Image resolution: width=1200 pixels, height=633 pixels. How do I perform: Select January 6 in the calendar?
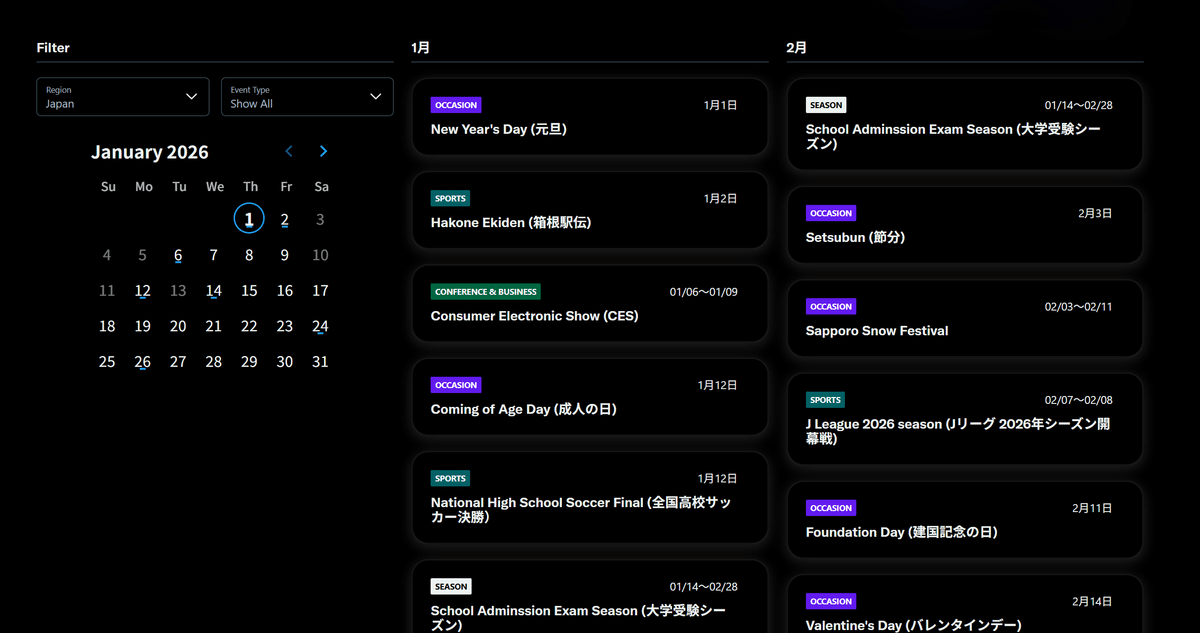(178, 255)
